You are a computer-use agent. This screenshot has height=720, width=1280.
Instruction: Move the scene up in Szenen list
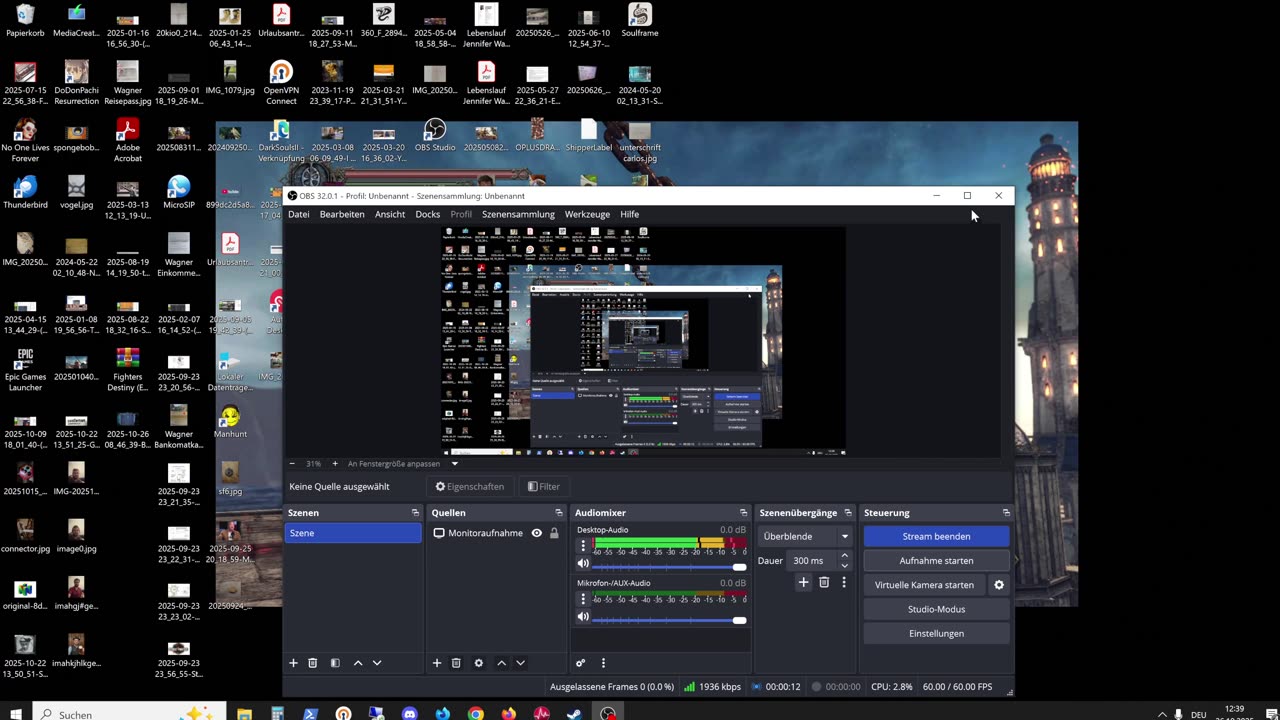tap(358, 663)
